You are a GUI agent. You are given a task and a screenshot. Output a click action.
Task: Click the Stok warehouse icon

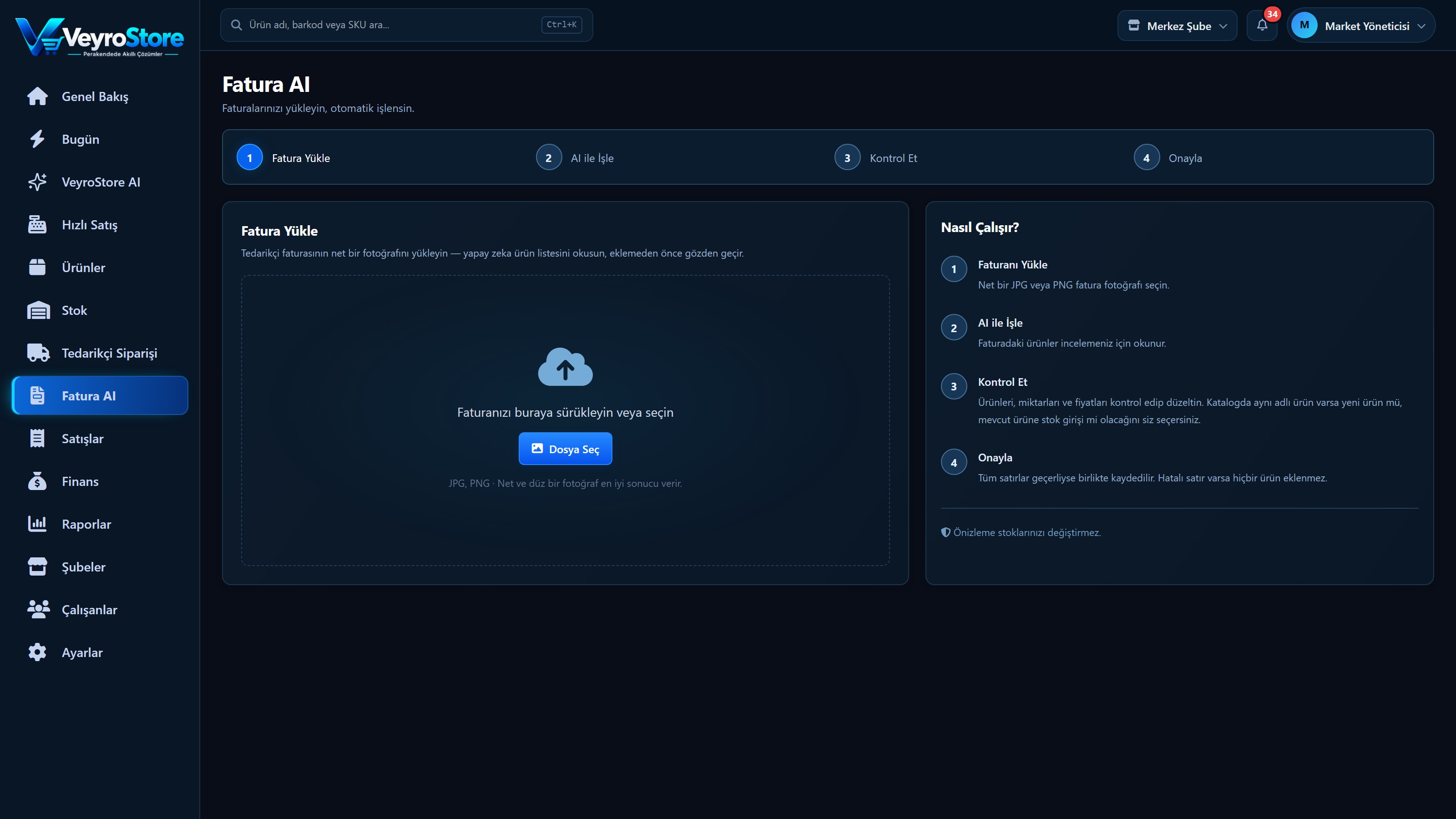click(38, 310)
